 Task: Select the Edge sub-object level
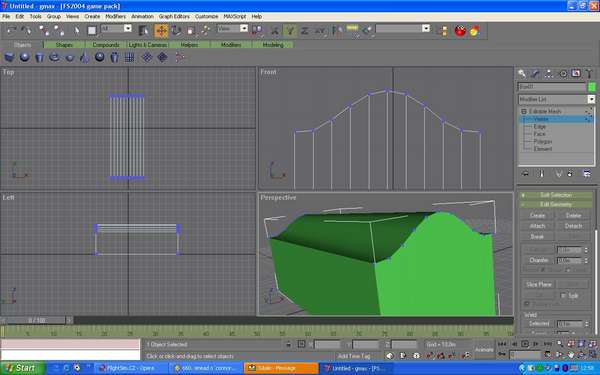[x=540, y=126]
